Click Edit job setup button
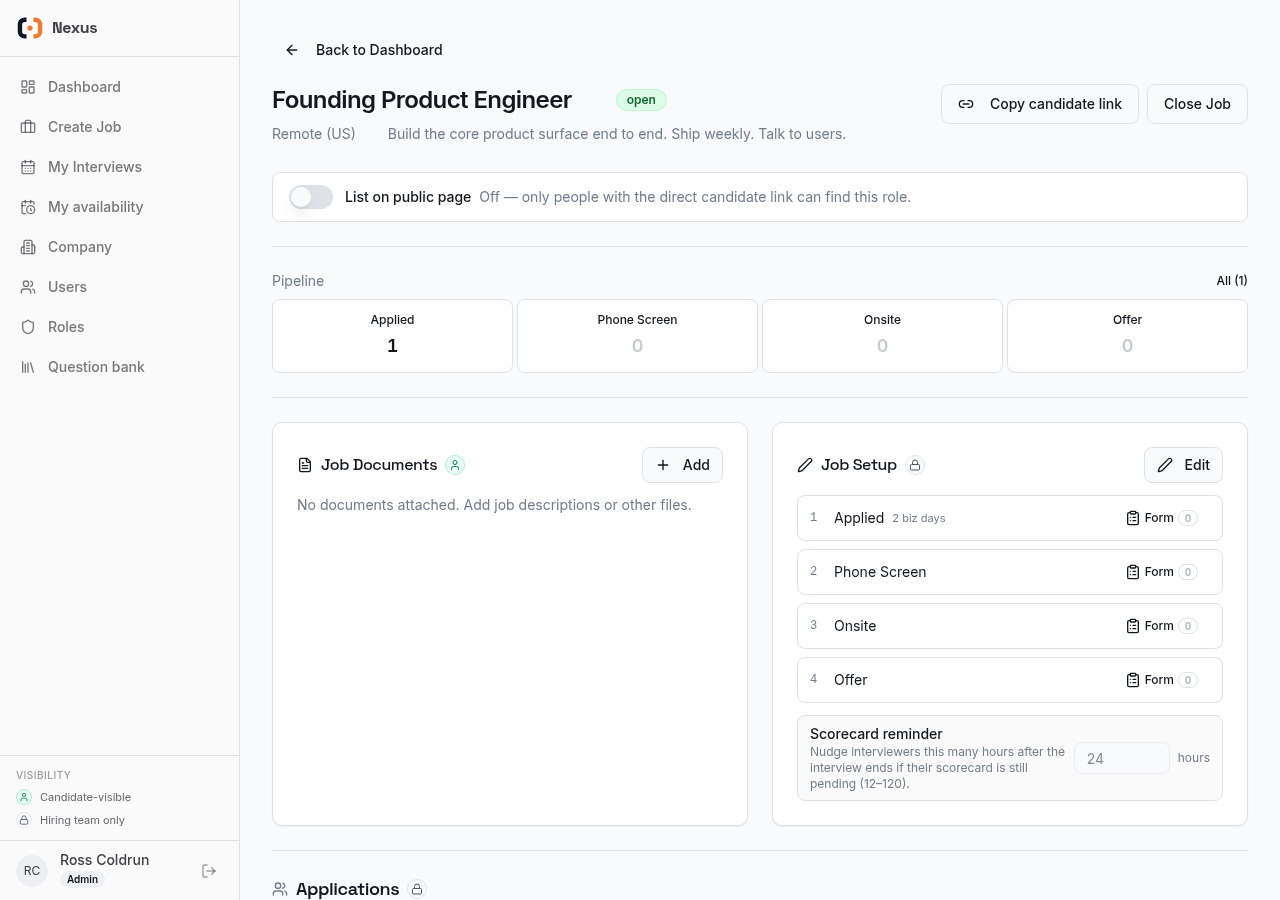Image resolution: width=1280 pixels, height=900 pixels. tap(1183, 465)
